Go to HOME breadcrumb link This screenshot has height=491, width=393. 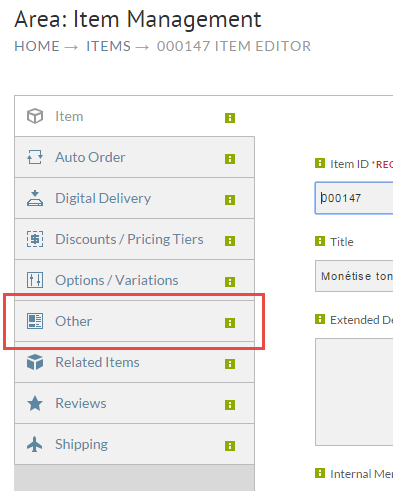pyautogui.click(x=37, y=46)
